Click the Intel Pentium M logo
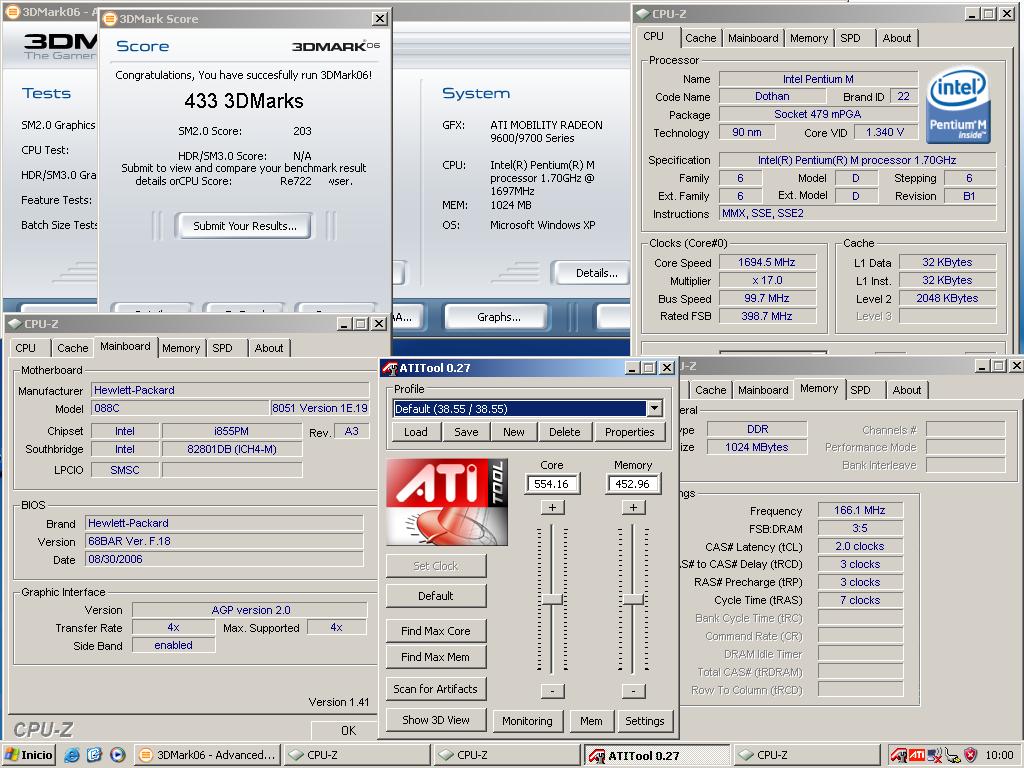This screenshot has height=768, width=1024. coord(958,106)
